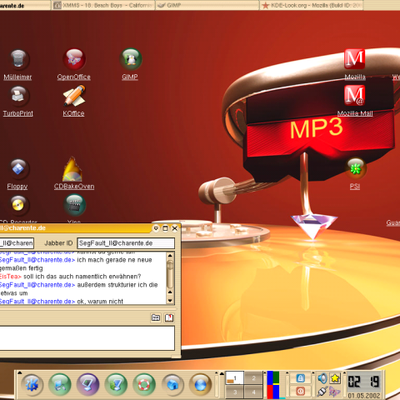Click the red logout panel button
400x400 pixels.
pos(300,391)
